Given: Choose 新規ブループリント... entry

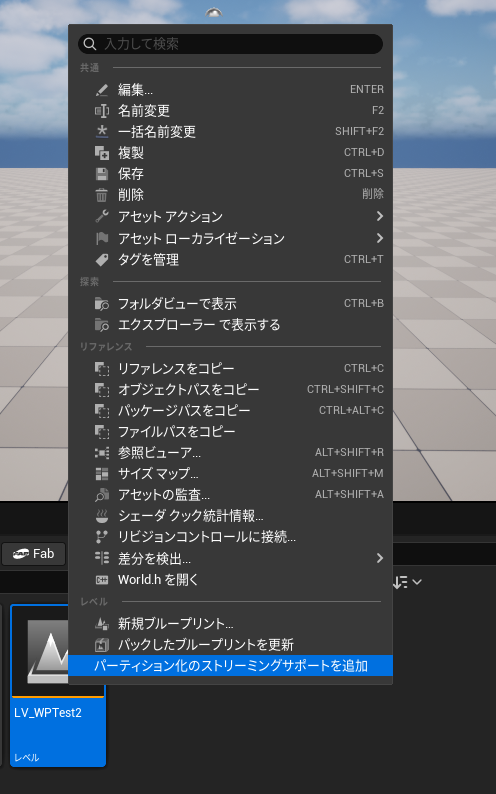Looking at the screenshot, I should (230, 623).
